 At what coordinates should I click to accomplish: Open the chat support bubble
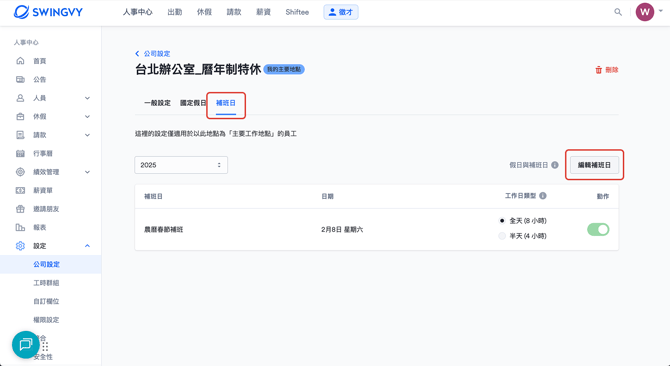(x=26, y=344)
